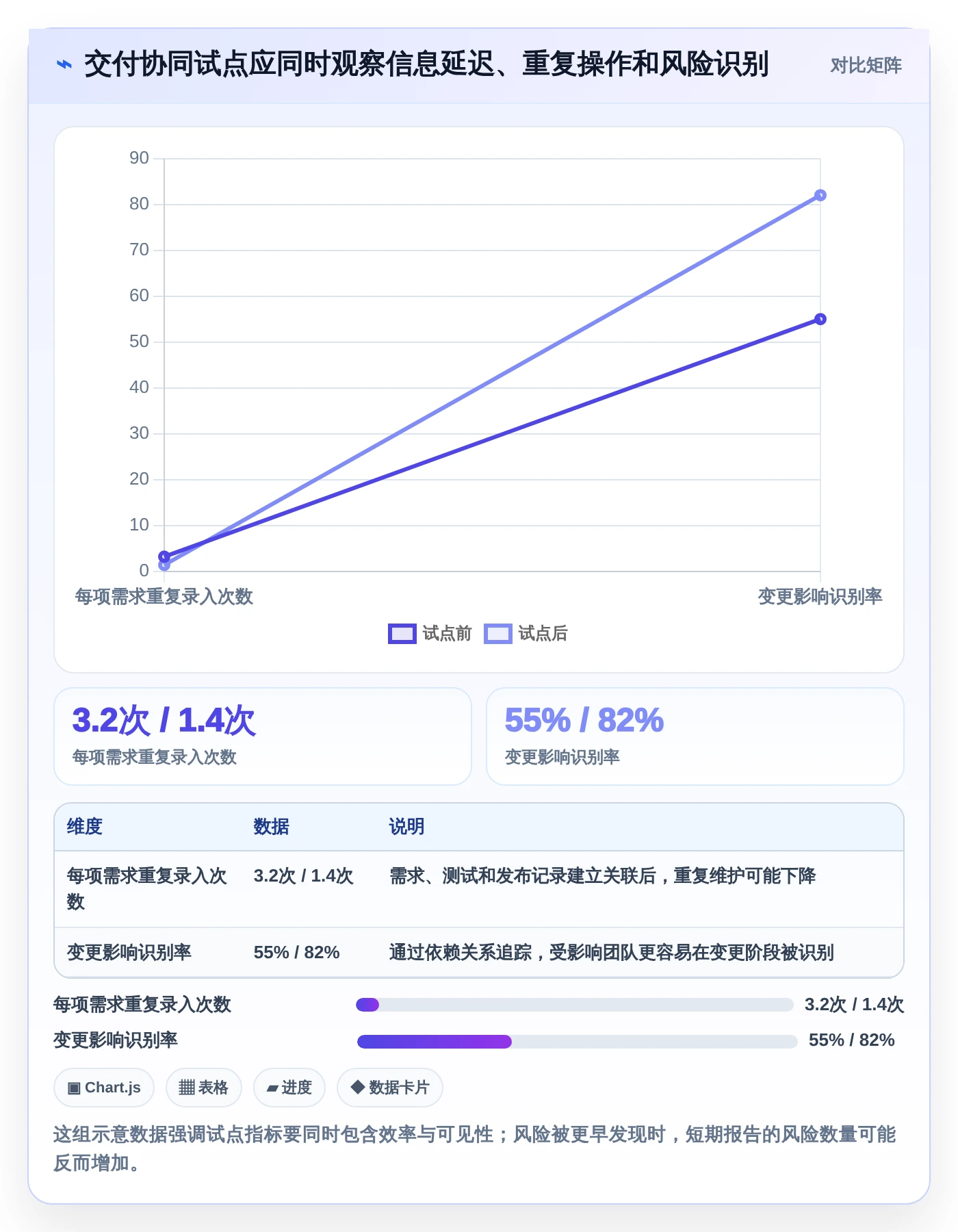The height and width of the screenshot is (1232, 958).
Task: Click the 变更影响识别率 progress bar
Action: coord(577,1042)
